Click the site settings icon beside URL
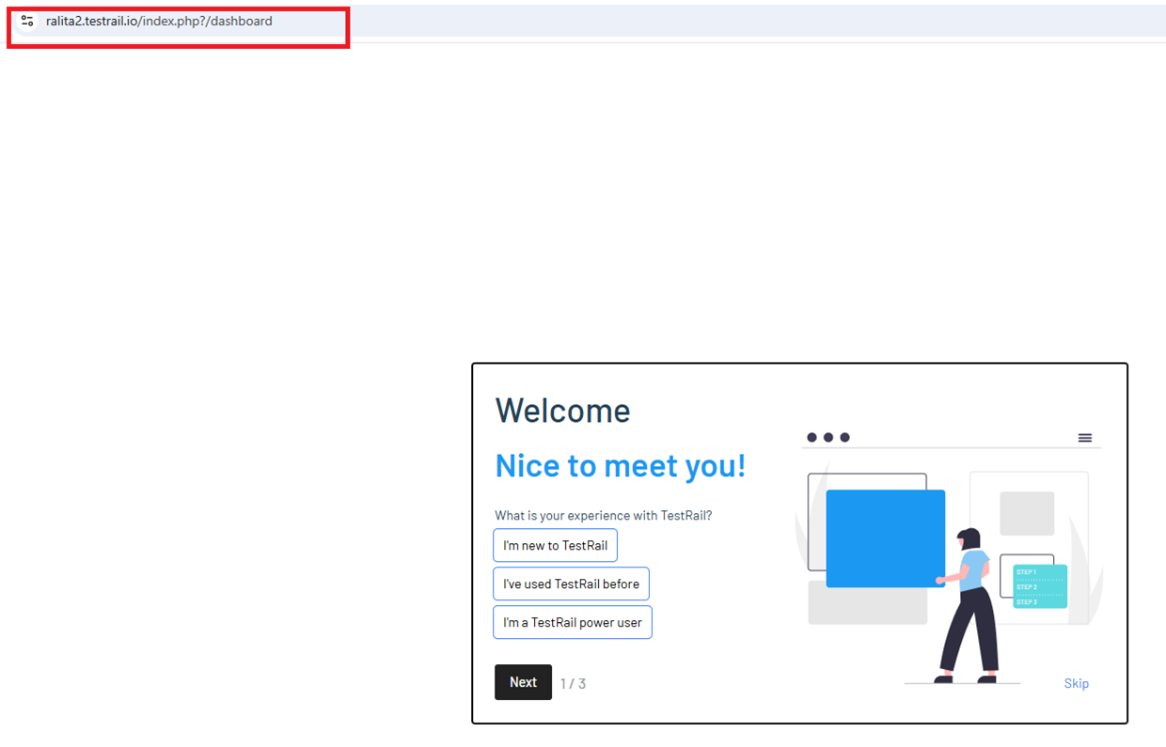Image resolution: width=1166 pixels, height=747 pixels. [28, 21]
